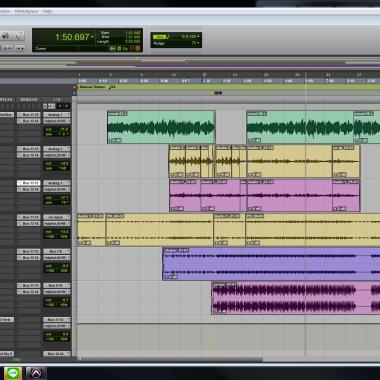This screenshot has height=380, width=380.
Task: Open the main counter 1:50.697 format dropdown
Action: tap(93, 37)
